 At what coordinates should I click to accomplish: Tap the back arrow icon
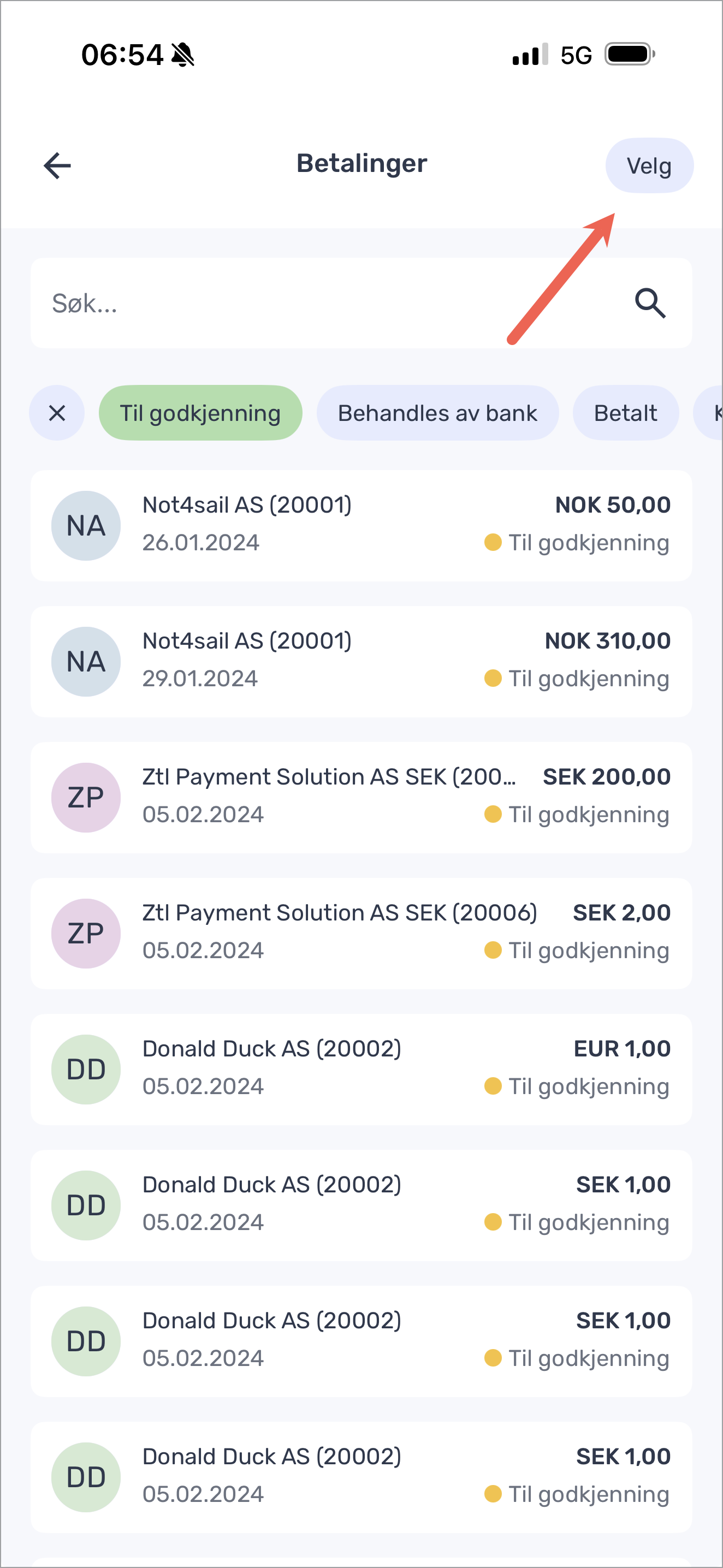tap(58, 165)
